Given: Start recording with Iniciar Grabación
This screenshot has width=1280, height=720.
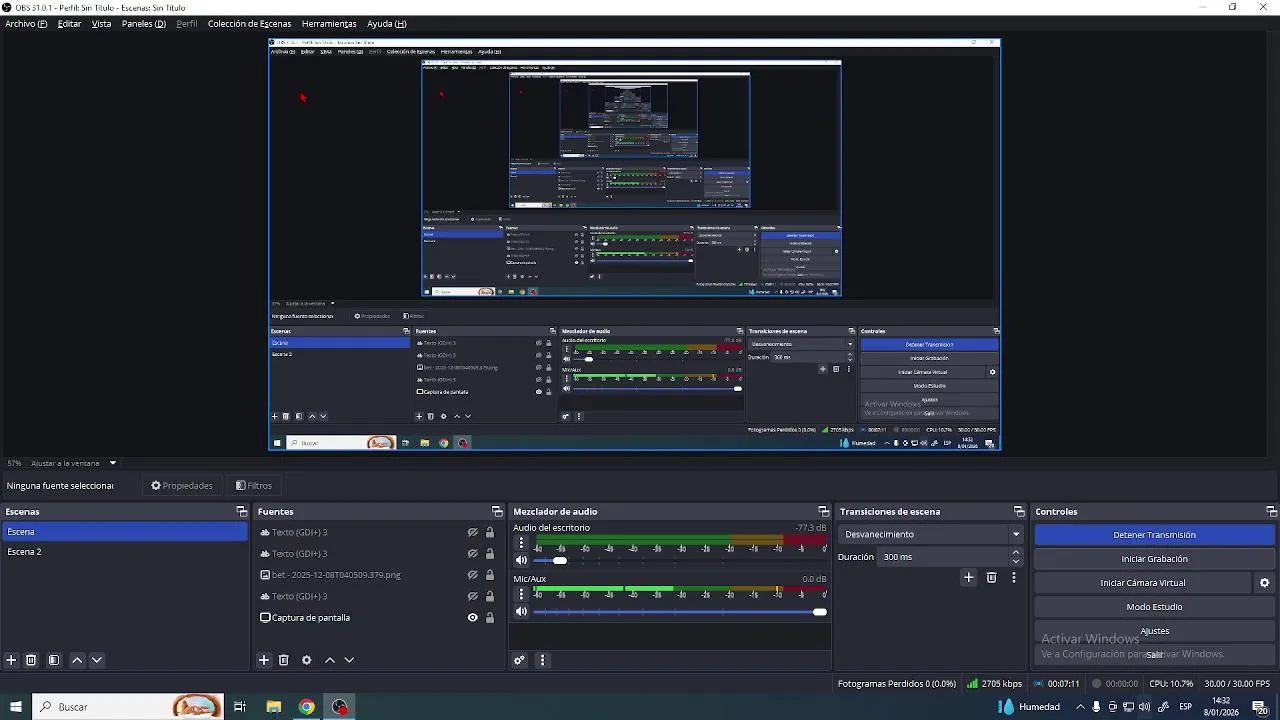Looking at the screenshot, I should [x=1154, y=559].
